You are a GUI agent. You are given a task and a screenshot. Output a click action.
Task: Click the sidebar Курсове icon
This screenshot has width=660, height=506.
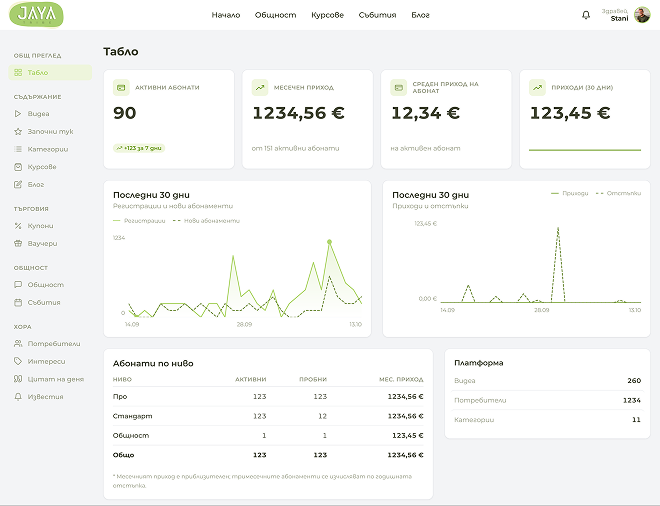pyautogui.click(x=18, y=167)
